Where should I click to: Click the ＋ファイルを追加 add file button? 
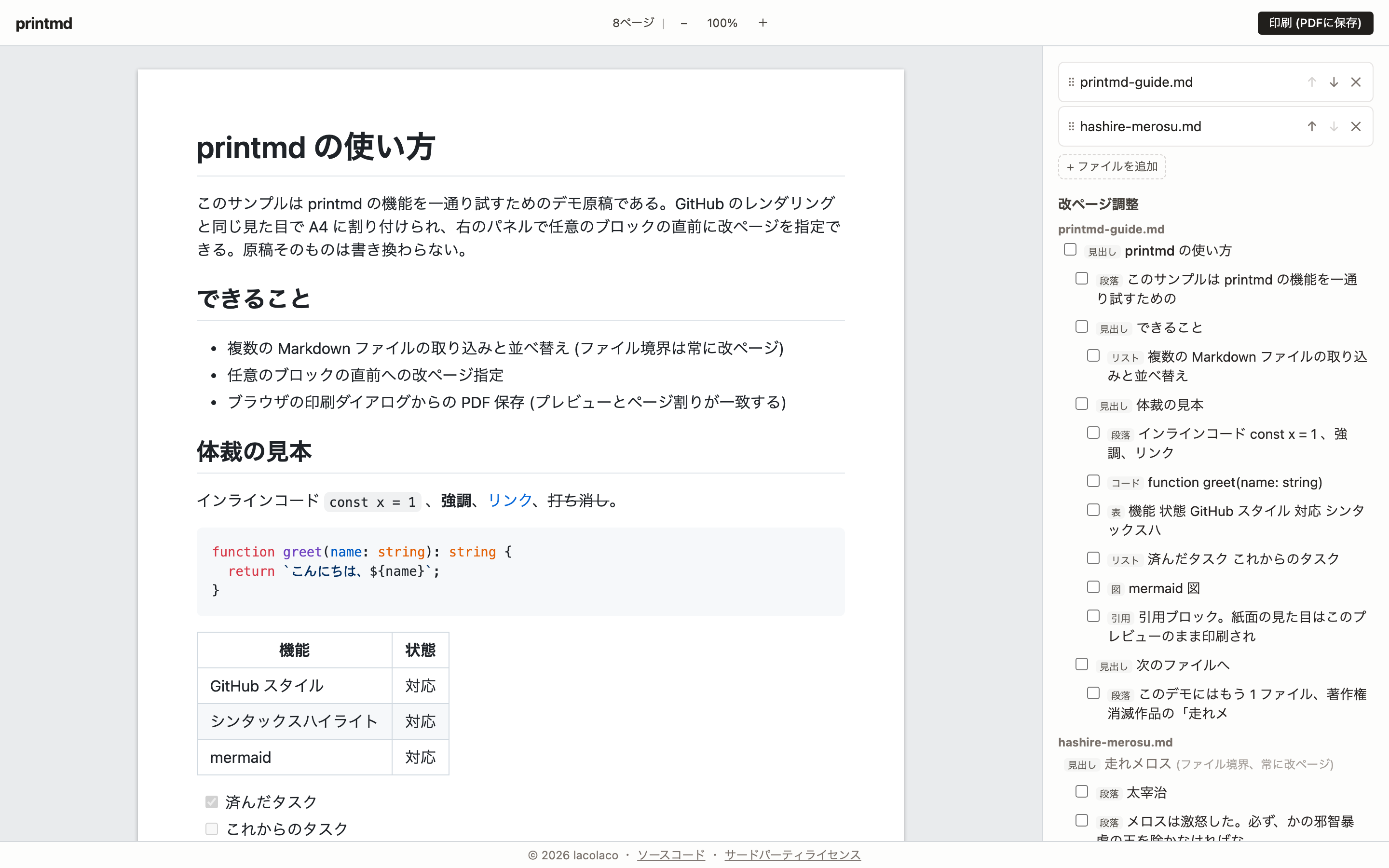(1112, 166)
